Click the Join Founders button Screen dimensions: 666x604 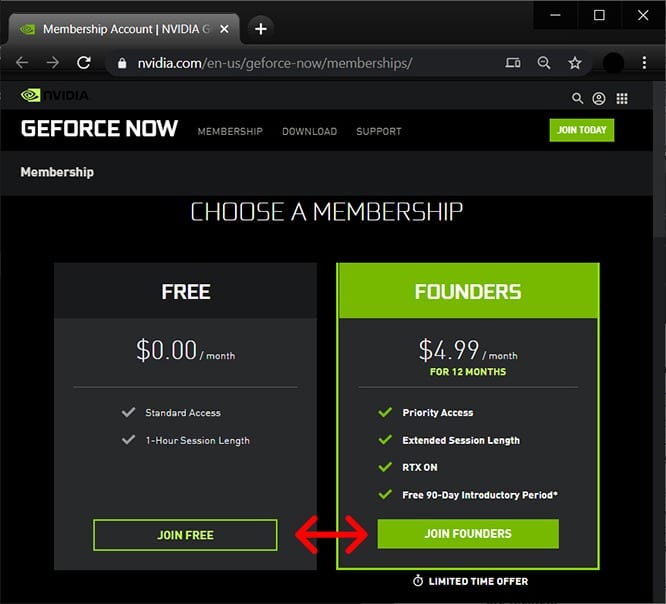click(468, 534)
